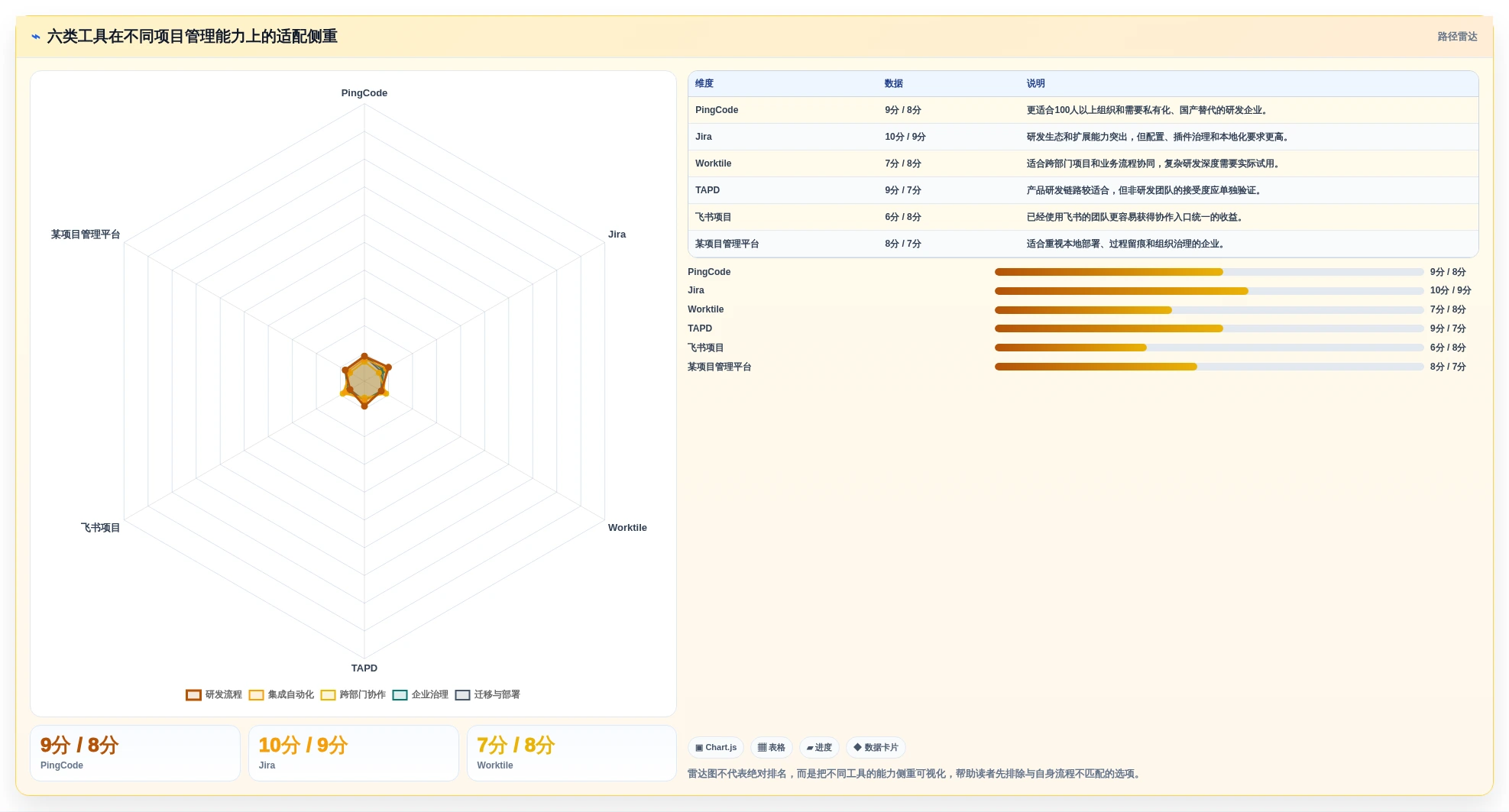Click the Jira description about 研发生态和扩展能力
Screen dimensions: 1509x812
tap(1159, 137)
